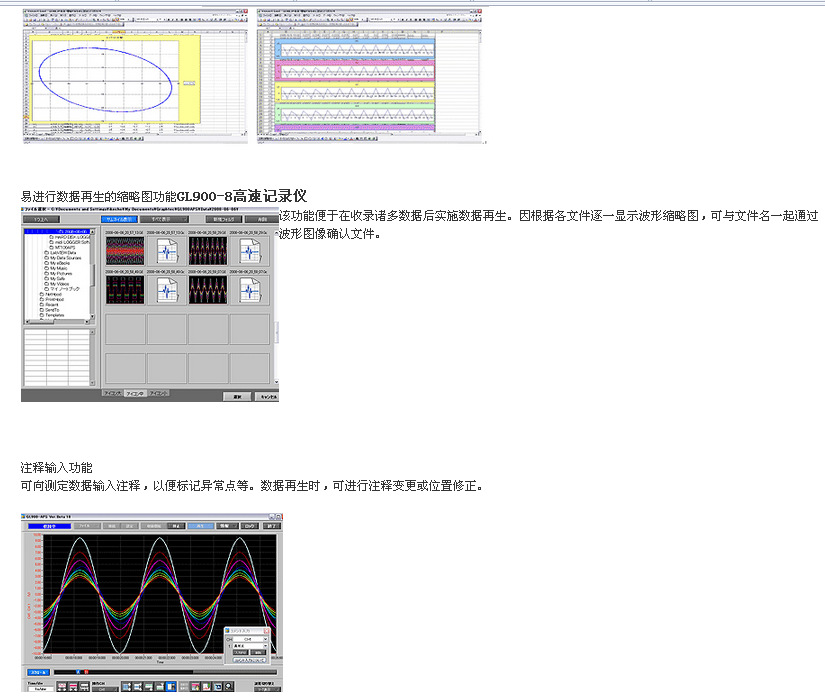The width and height of the screenshot is (825, 699).
Task: Select the square-wave thumbnail in second row
Action: pos(125,290)
